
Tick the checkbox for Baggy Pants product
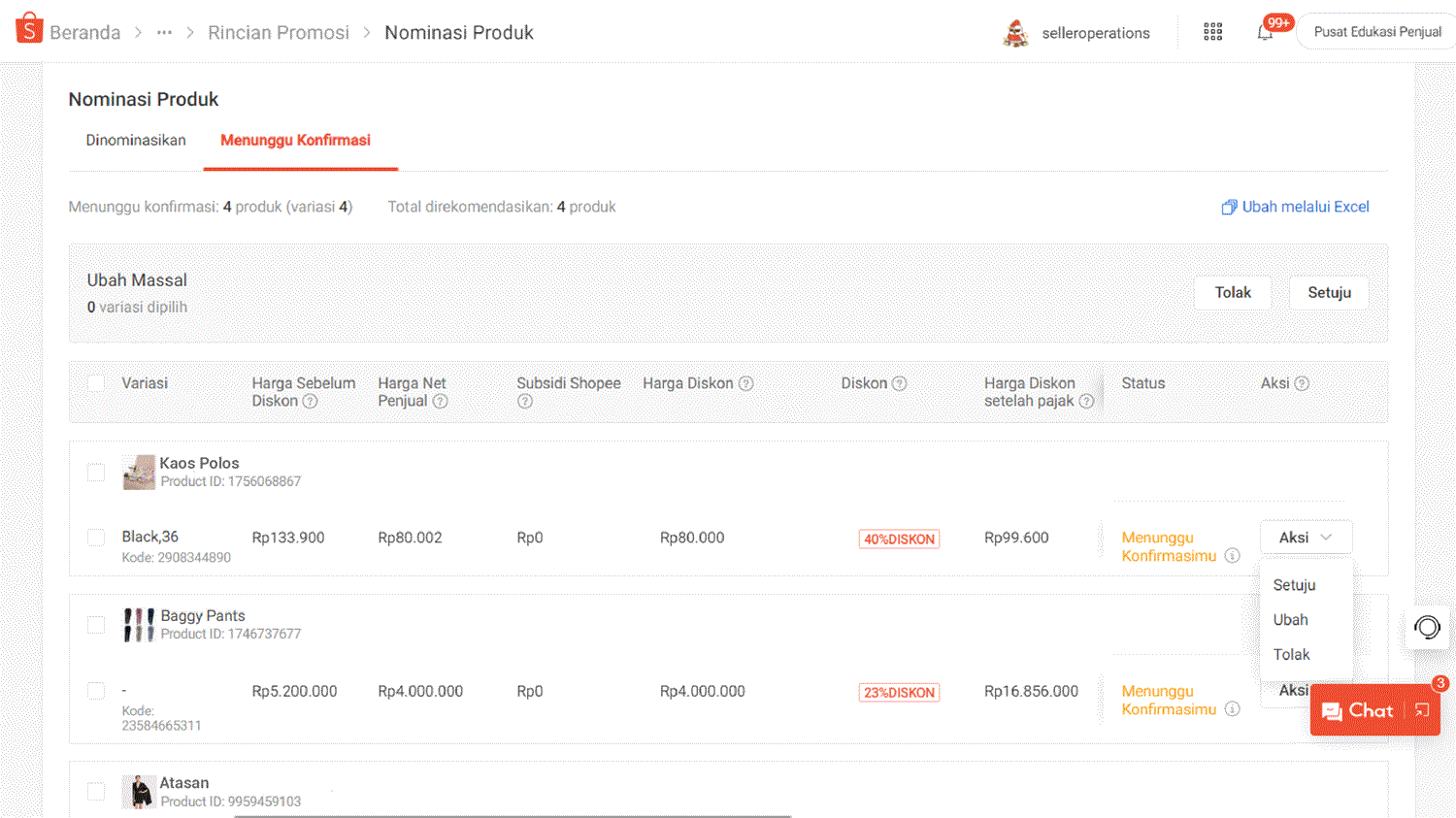tap(96, 625)
